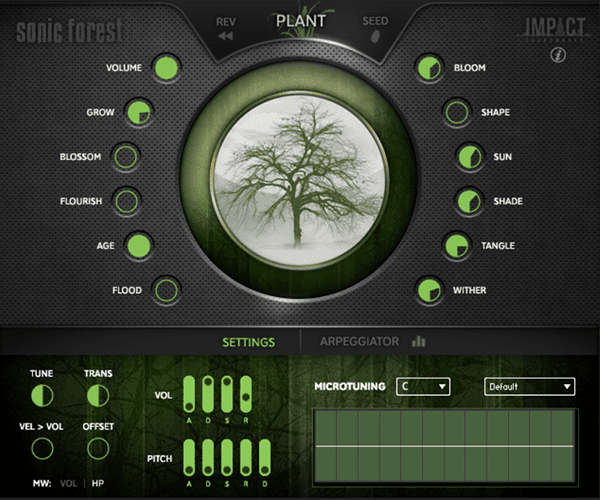
Task: Click the SEED icon
Action: coord(375,36)
